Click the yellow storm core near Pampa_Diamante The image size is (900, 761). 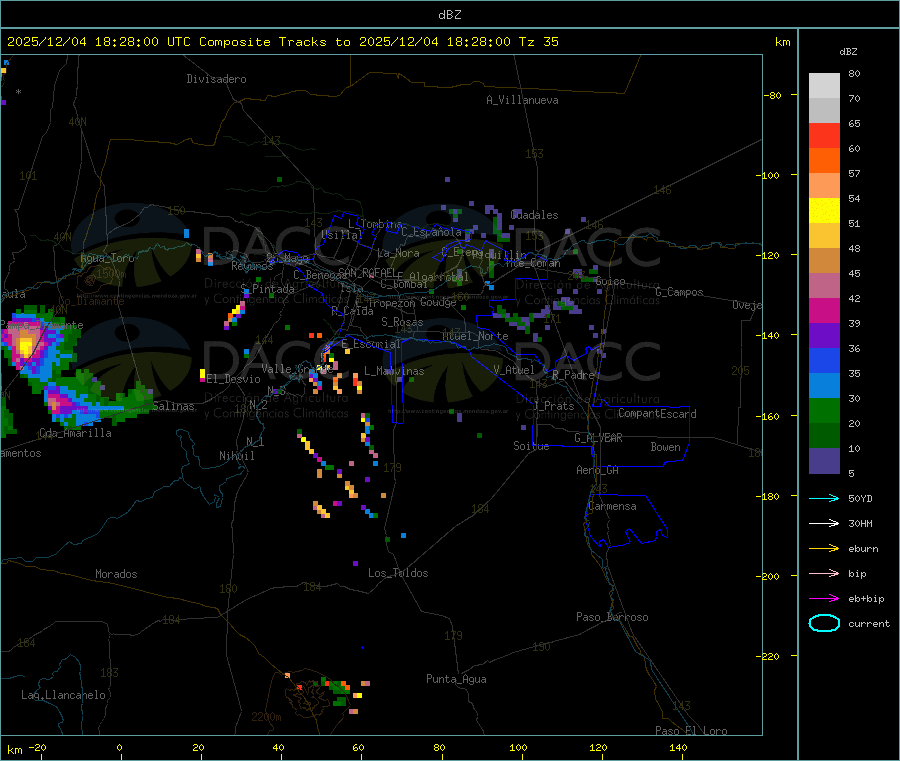pyautogui.click(x=25, y=345)
